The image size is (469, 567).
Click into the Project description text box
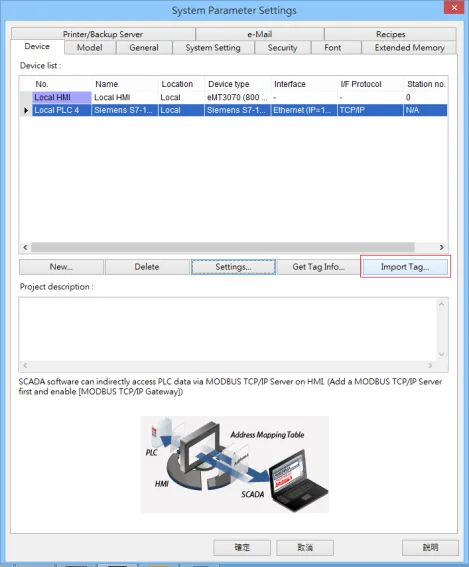click(x=228, y=329)
